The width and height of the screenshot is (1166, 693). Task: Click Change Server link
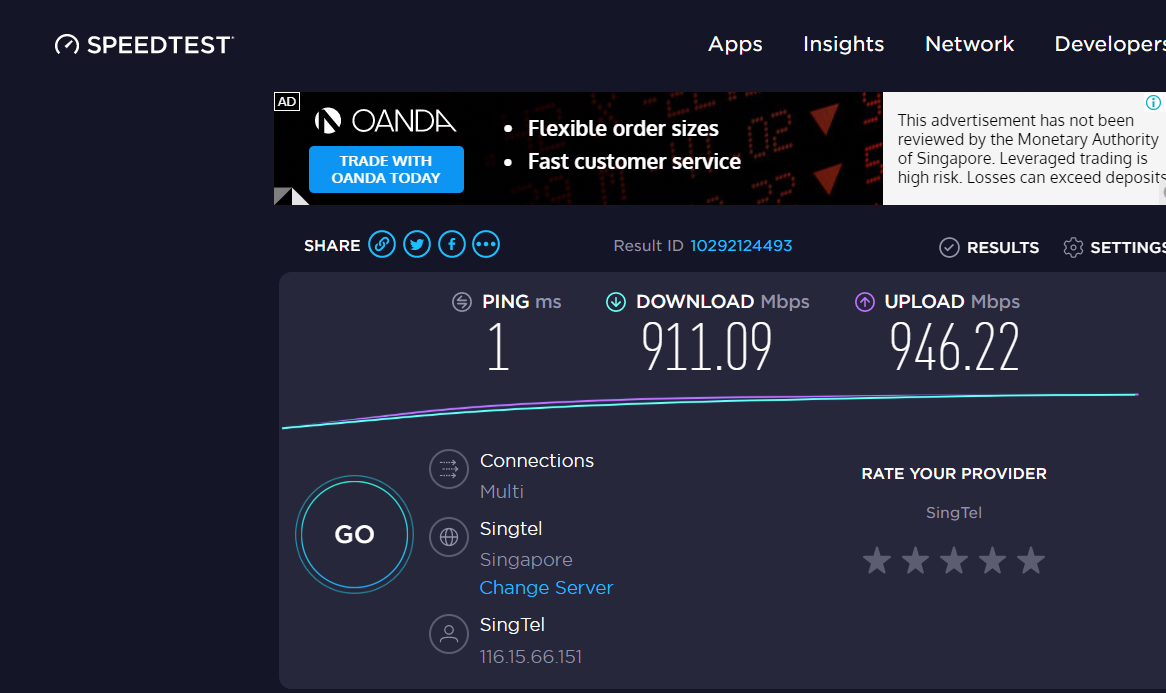tap(546, 587)
